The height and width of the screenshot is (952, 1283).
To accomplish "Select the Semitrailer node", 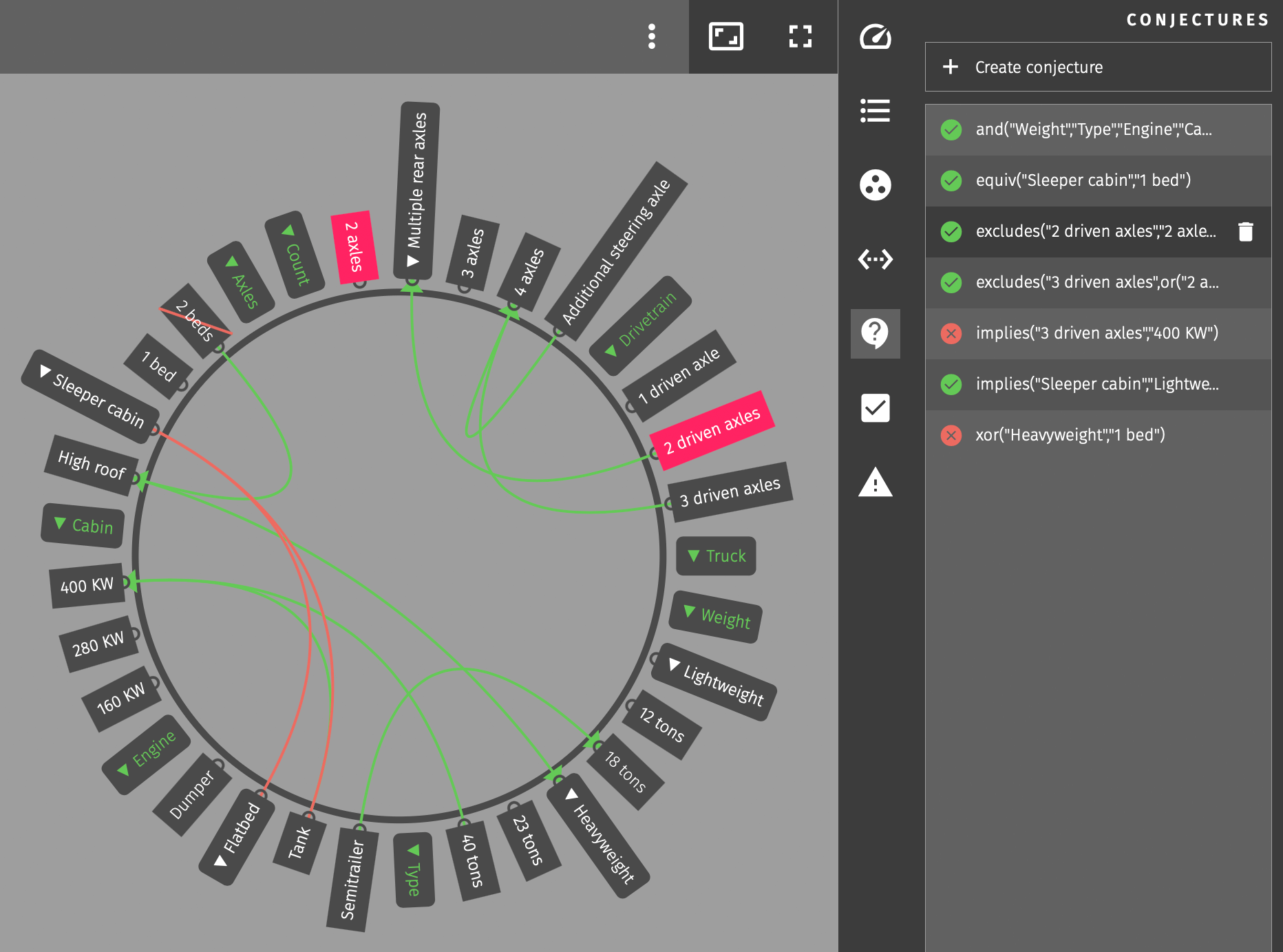I will coord(352,880).
